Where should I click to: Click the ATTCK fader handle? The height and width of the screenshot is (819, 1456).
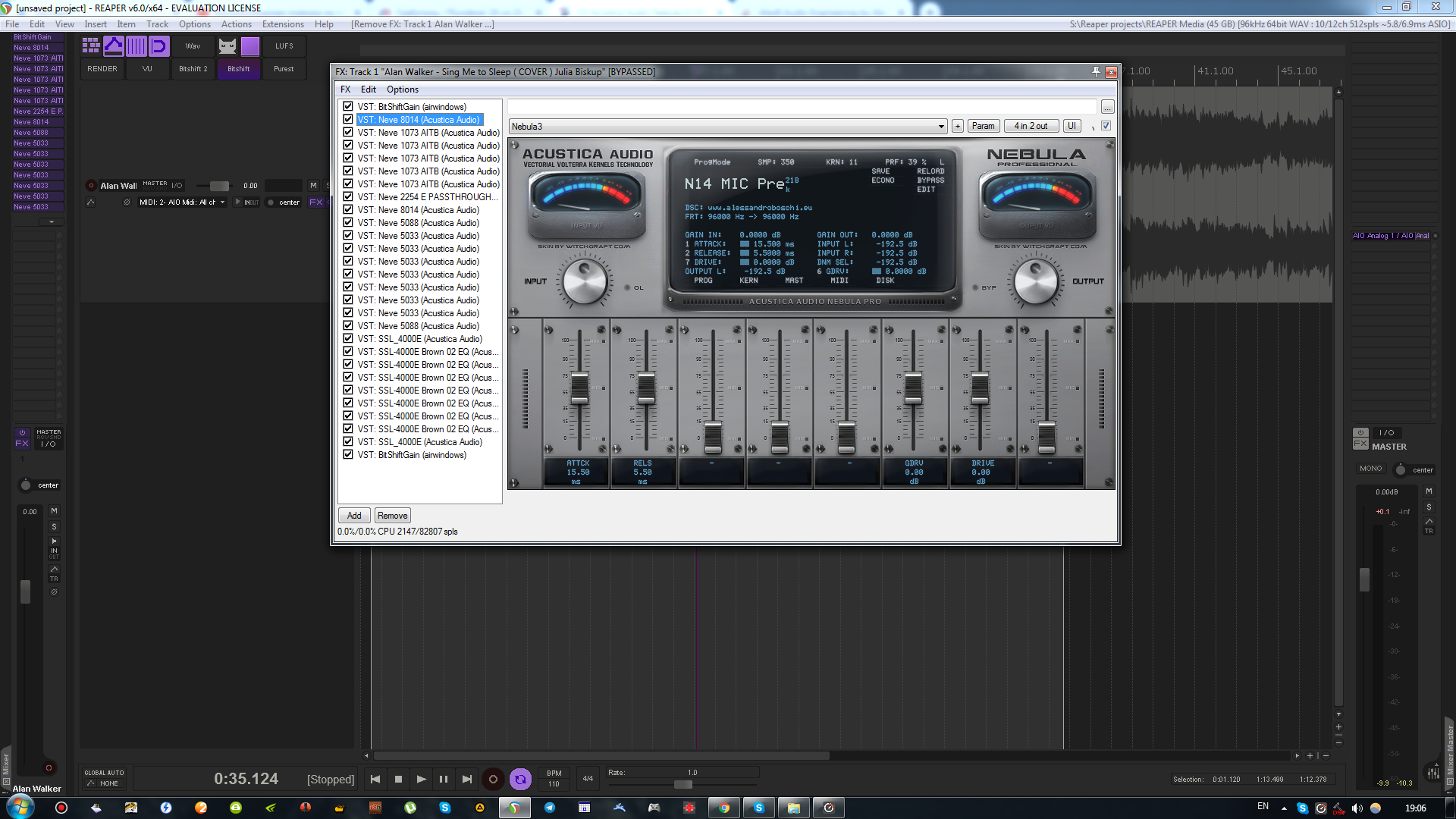pyautogui.click(x=579, y=388)
